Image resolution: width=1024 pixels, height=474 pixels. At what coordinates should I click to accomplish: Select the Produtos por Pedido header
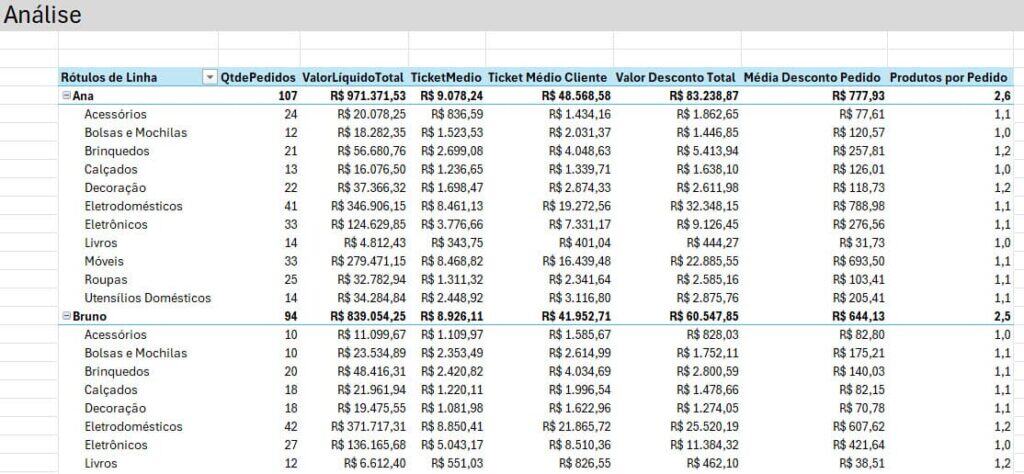[950, 77]
